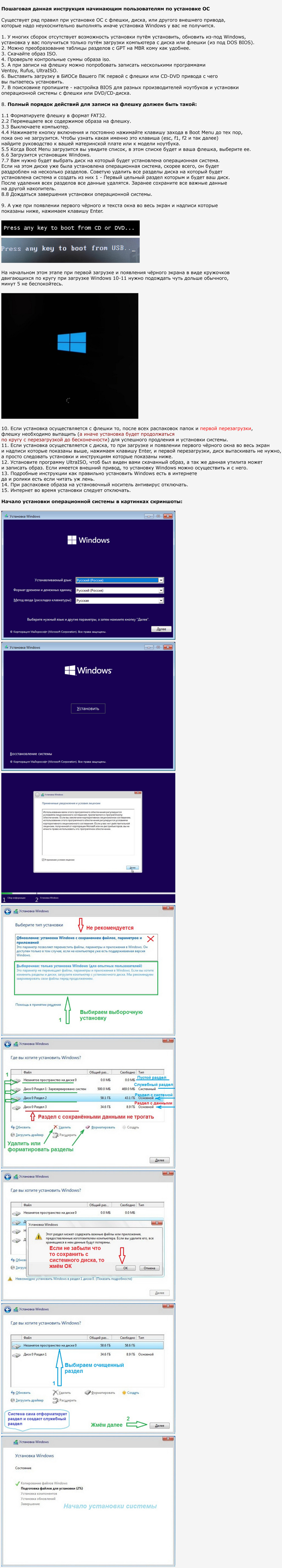Click Далее in the four-partition window
The image size is (282, 1568).
point(160,1160)
